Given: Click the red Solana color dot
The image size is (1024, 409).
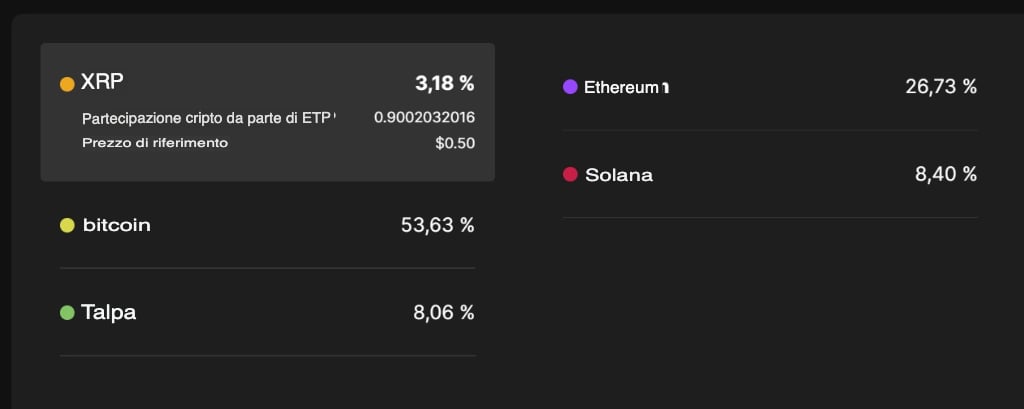Looking at the screenshot, I should pyautogui.click(x=570, y=175).
